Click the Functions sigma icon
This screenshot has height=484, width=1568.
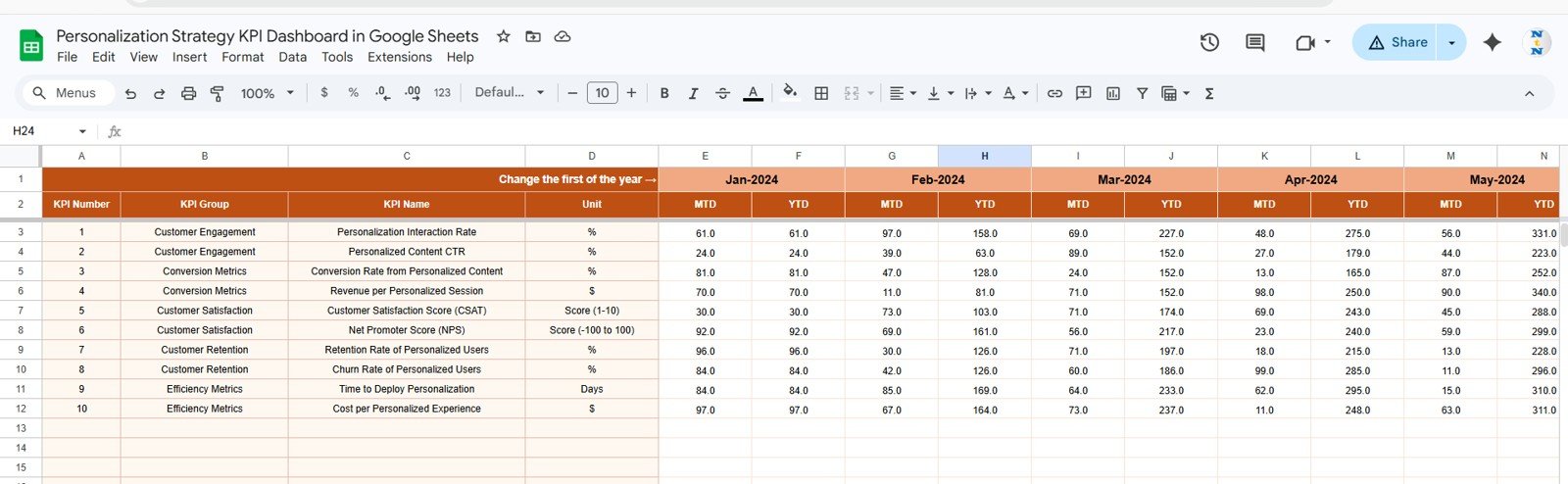[x=1209, y=93]
